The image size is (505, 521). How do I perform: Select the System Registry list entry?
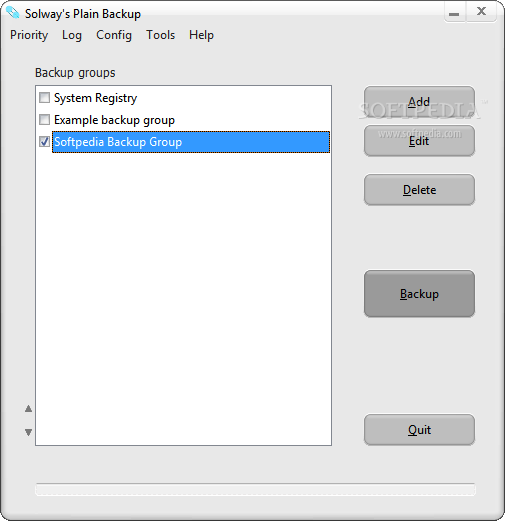[95, 98]
